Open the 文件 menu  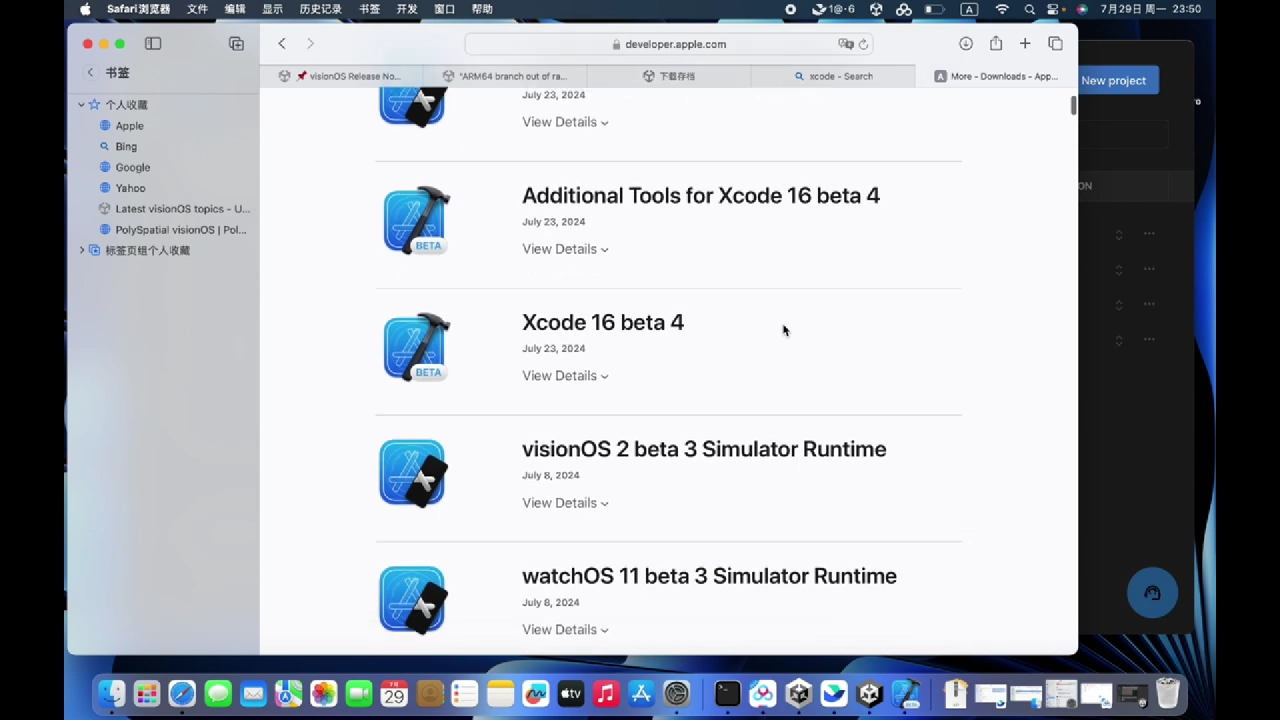[x=197, y=9]
